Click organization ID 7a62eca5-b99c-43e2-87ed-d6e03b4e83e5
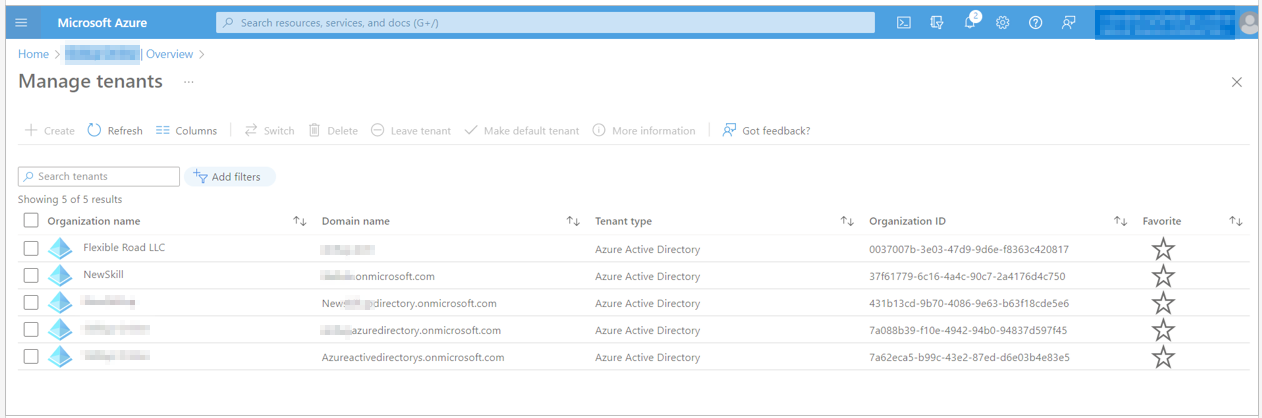The height and width of the screenshot is (418, 1262). pos(969,357)
